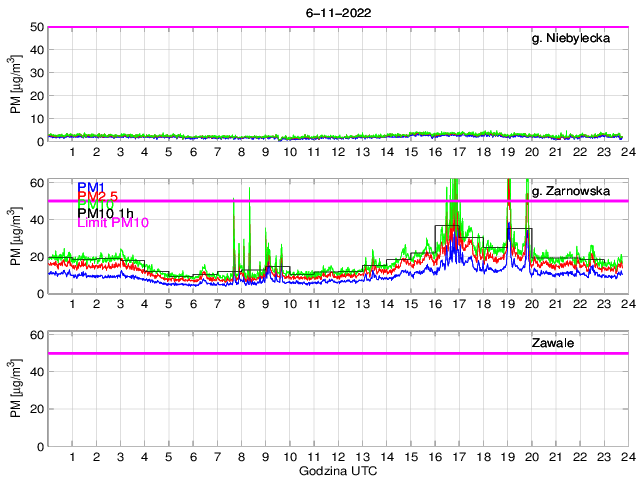Select hour 12 tick under the Zawale panel

point(338,456)
